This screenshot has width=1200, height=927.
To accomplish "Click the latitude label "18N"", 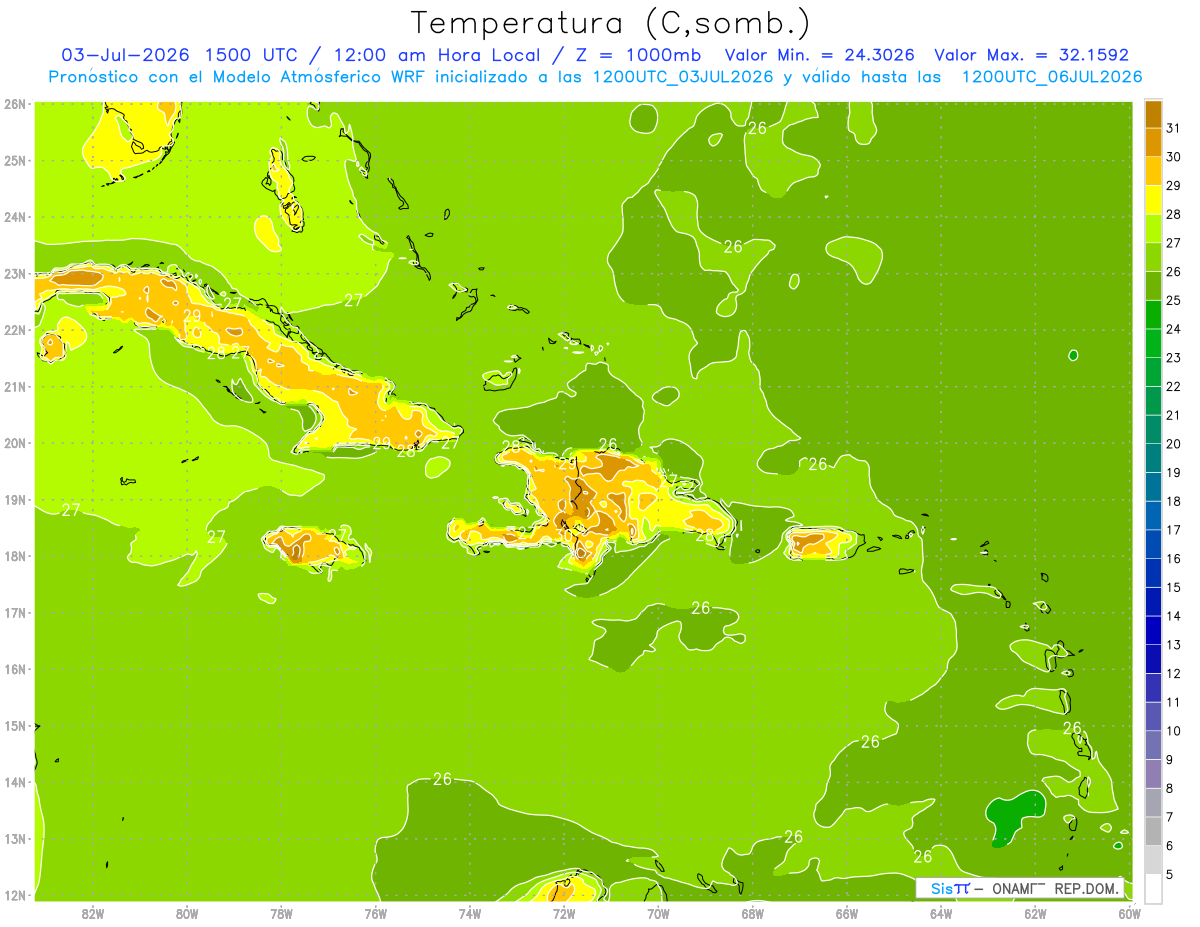I will 14,556.
